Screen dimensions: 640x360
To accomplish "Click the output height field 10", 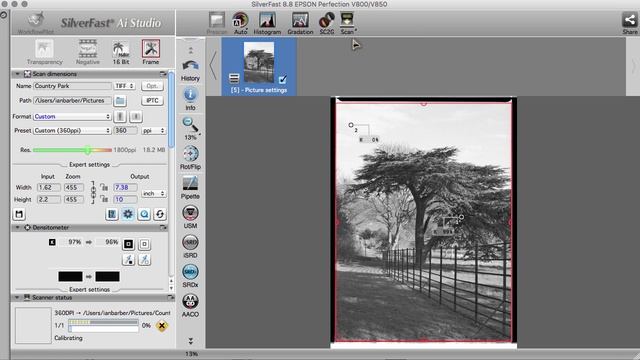I will (x=125, y=199).
